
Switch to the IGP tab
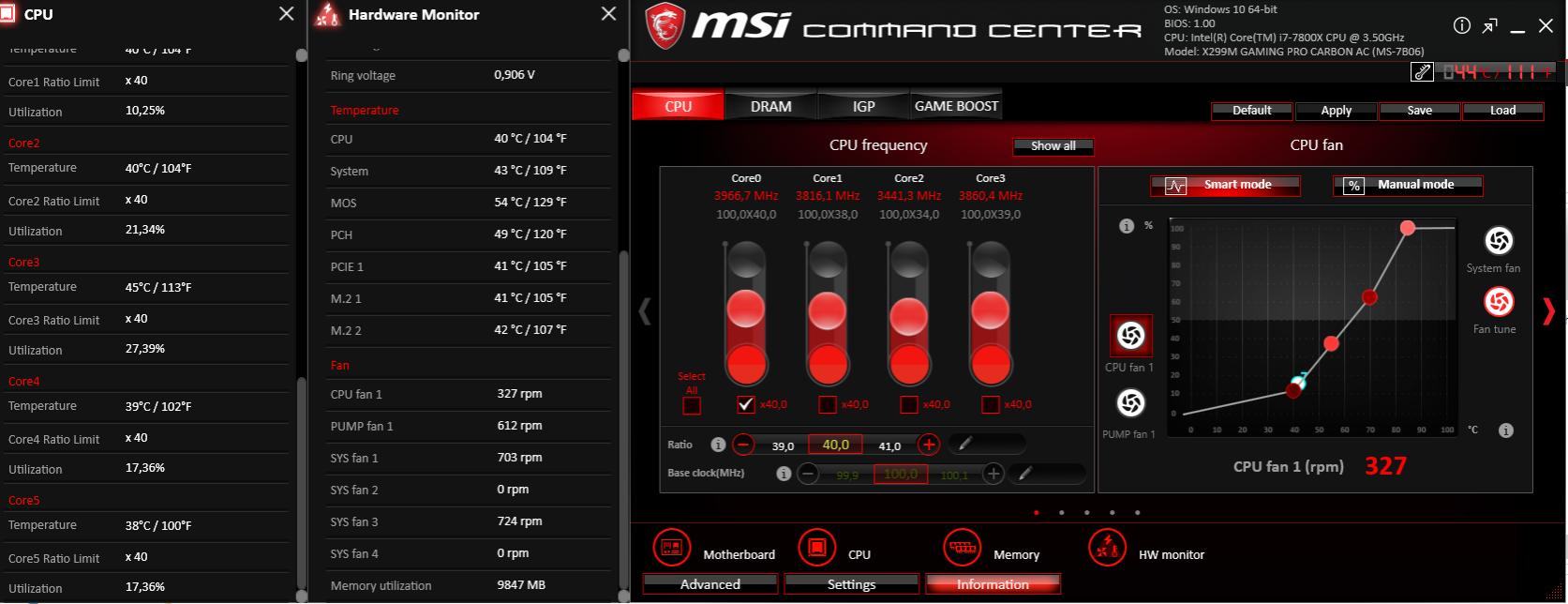pyautogui.click(x=863, y=105)
